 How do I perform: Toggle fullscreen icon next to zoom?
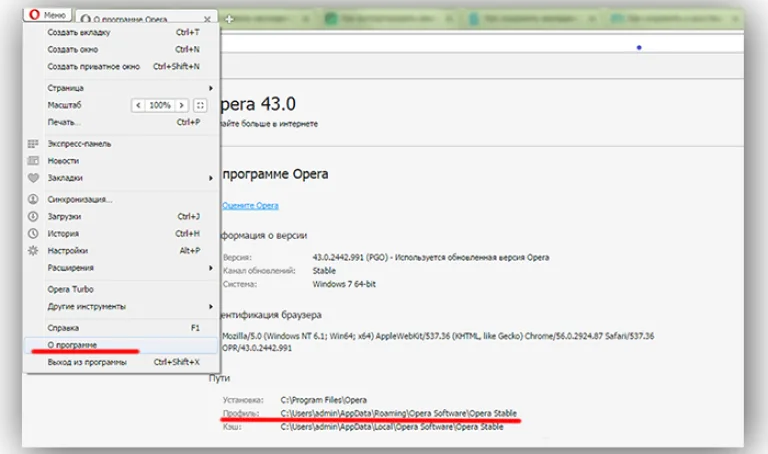(x=200, y=105)
